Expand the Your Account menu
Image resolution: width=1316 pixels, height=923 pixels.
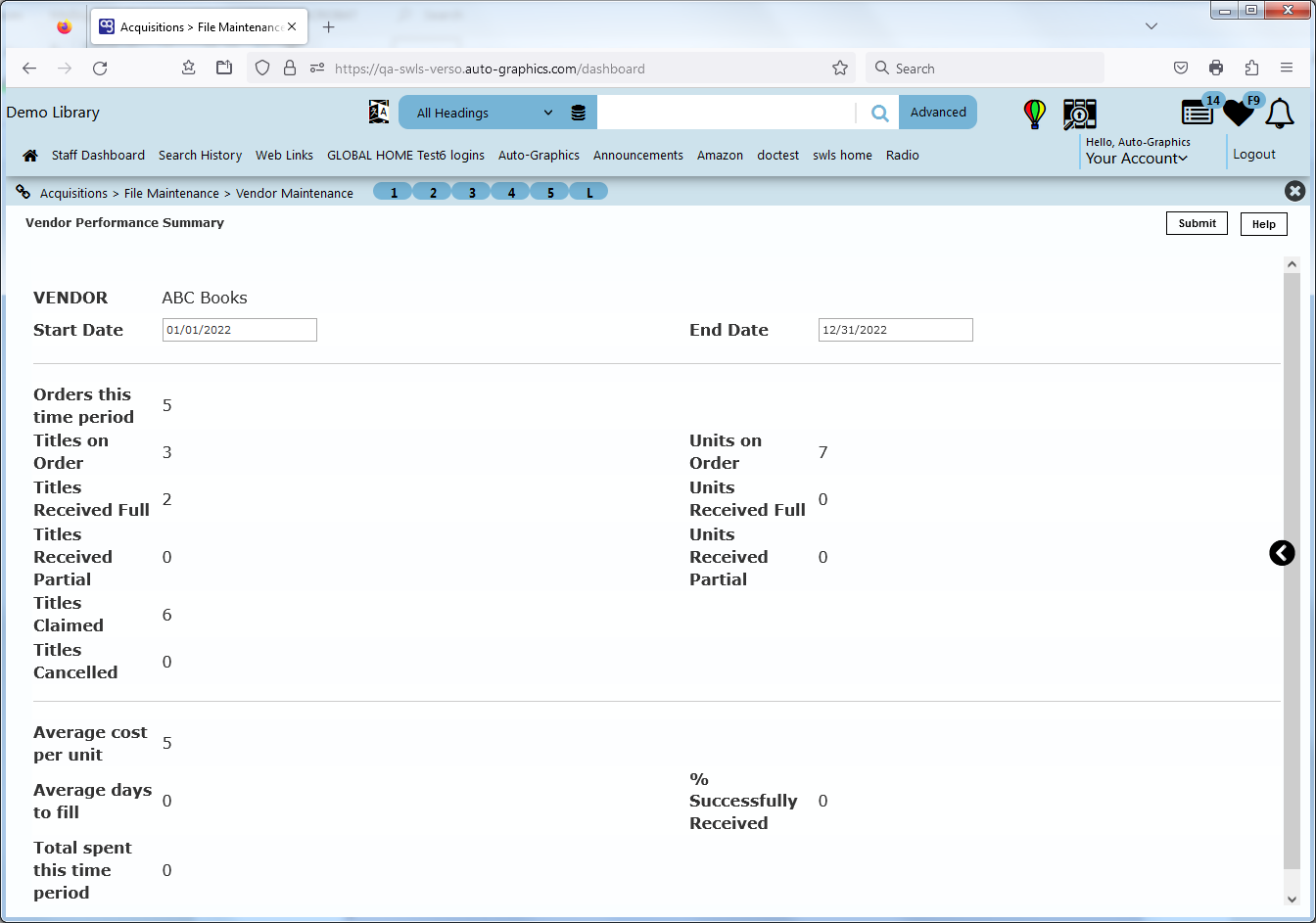click(x=1137, y=159)
